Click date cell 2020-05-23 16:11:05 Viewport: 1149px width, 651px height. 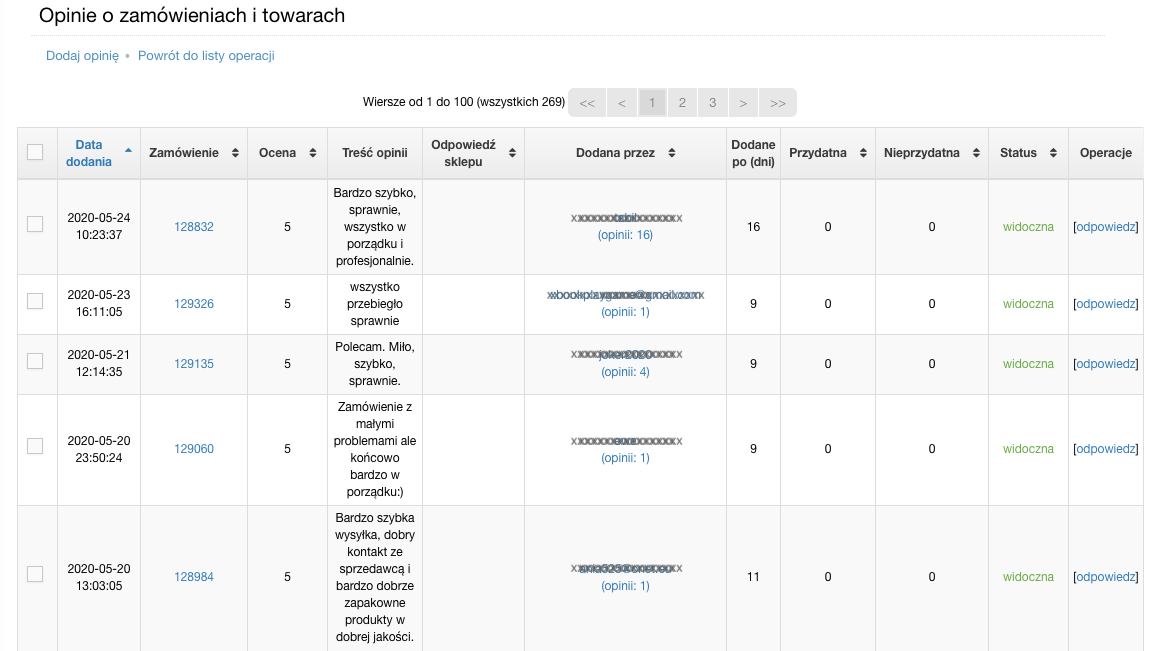tap(99, 304)
